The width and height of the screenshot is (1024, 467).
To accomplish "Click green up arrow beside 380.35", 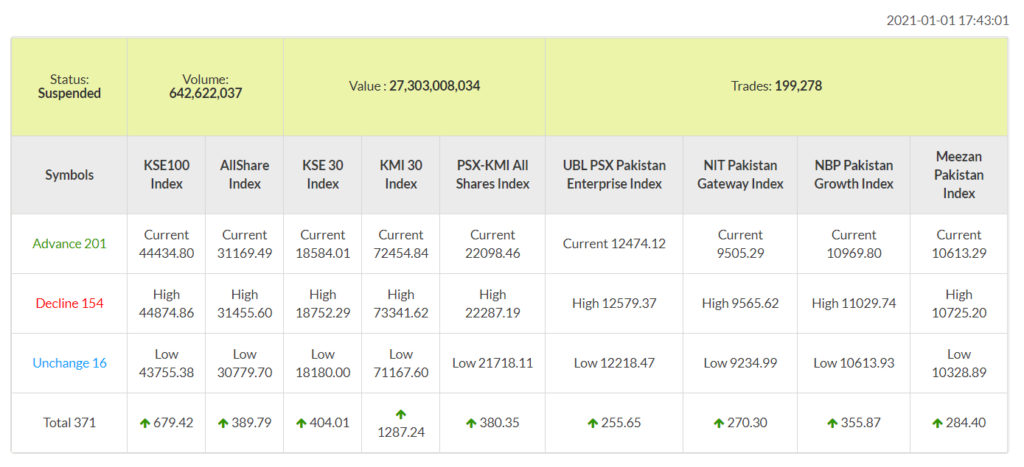I will [x=471, y=423].
